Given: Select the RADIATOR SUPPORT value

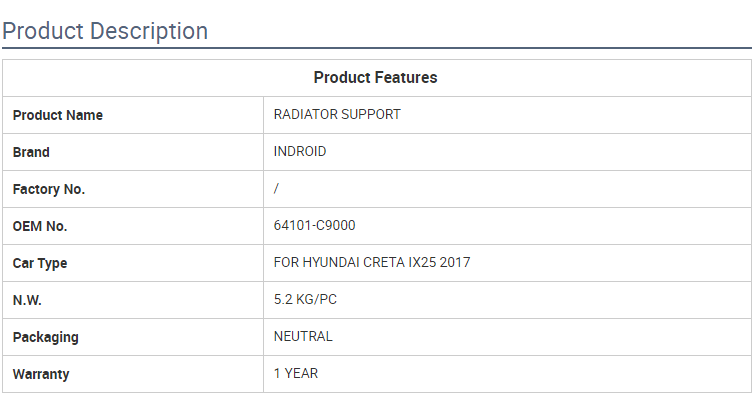Looking at the screenshot, I should pos(337,115).
